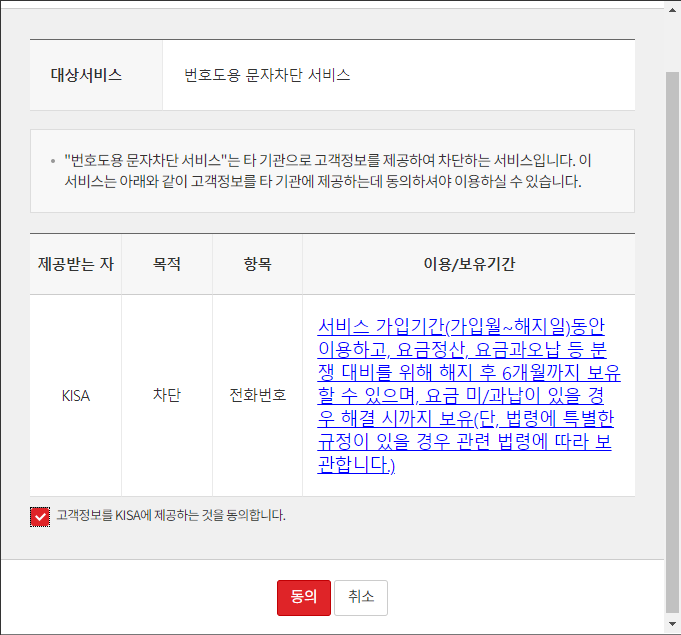
Task: Click the 대상서비스 label
Action: click(86, 75)
